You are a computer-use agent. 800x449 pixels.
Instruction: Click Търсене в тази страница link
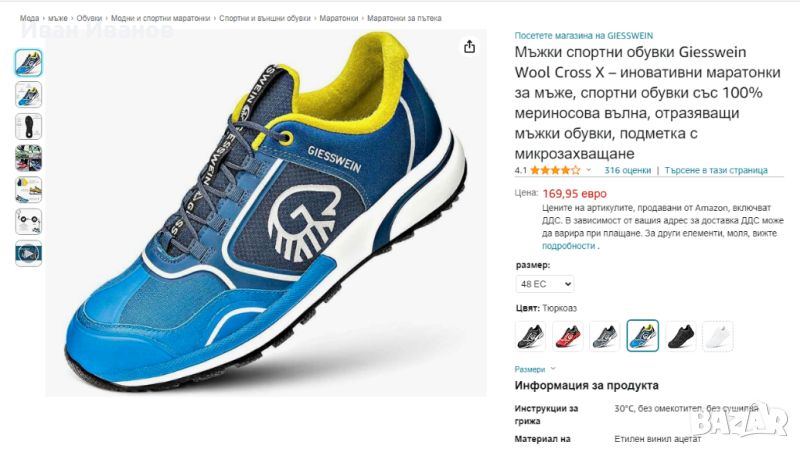pyautogui.click(x=716, y=170)
